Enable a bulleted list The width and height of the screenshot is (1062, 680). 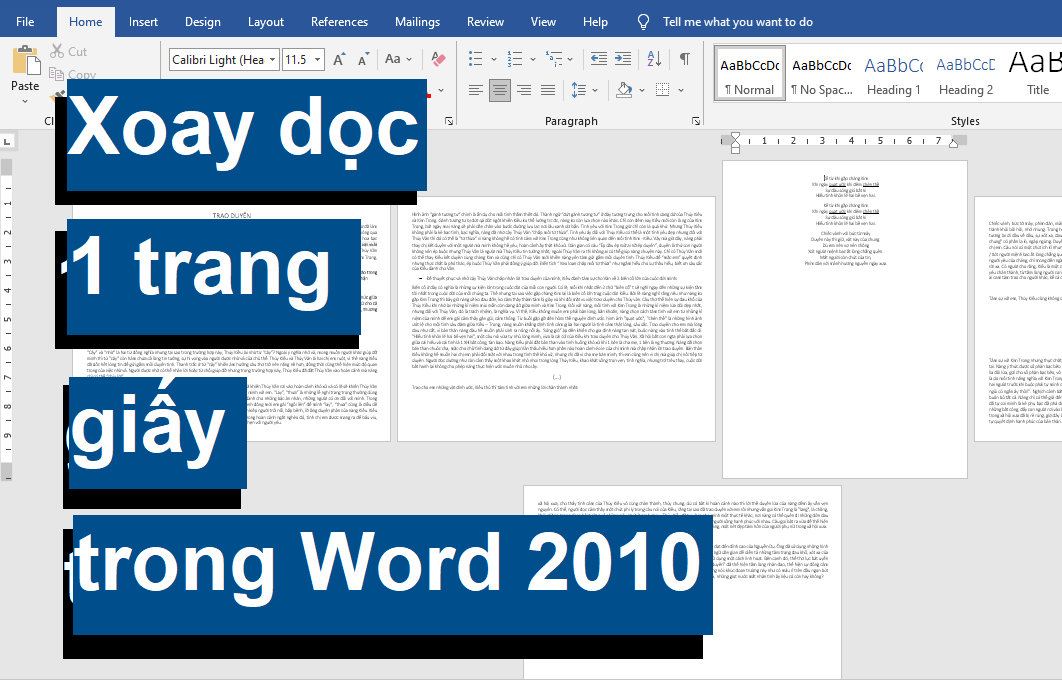(x=476, y=57)
